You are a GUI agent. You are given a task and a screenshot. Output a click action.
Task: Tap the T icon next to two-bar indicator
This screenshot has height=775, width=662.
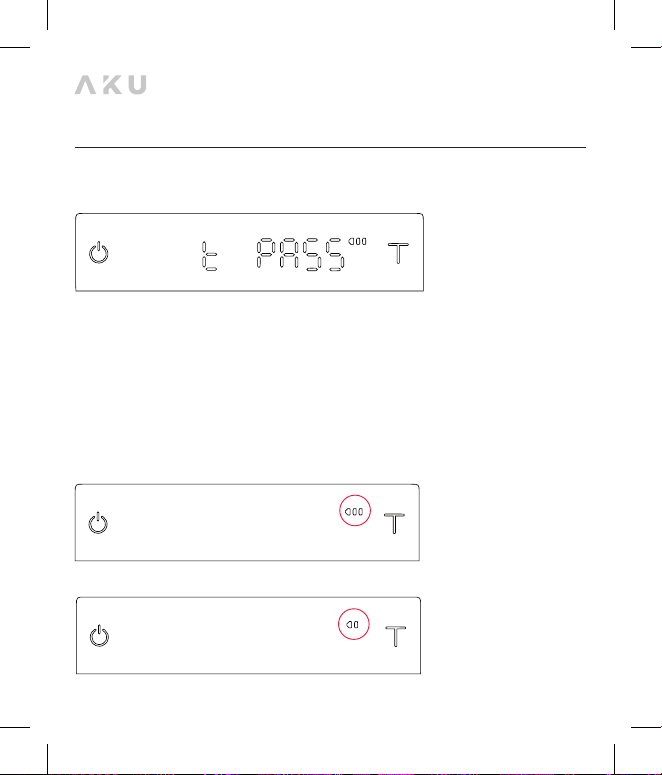396,636
